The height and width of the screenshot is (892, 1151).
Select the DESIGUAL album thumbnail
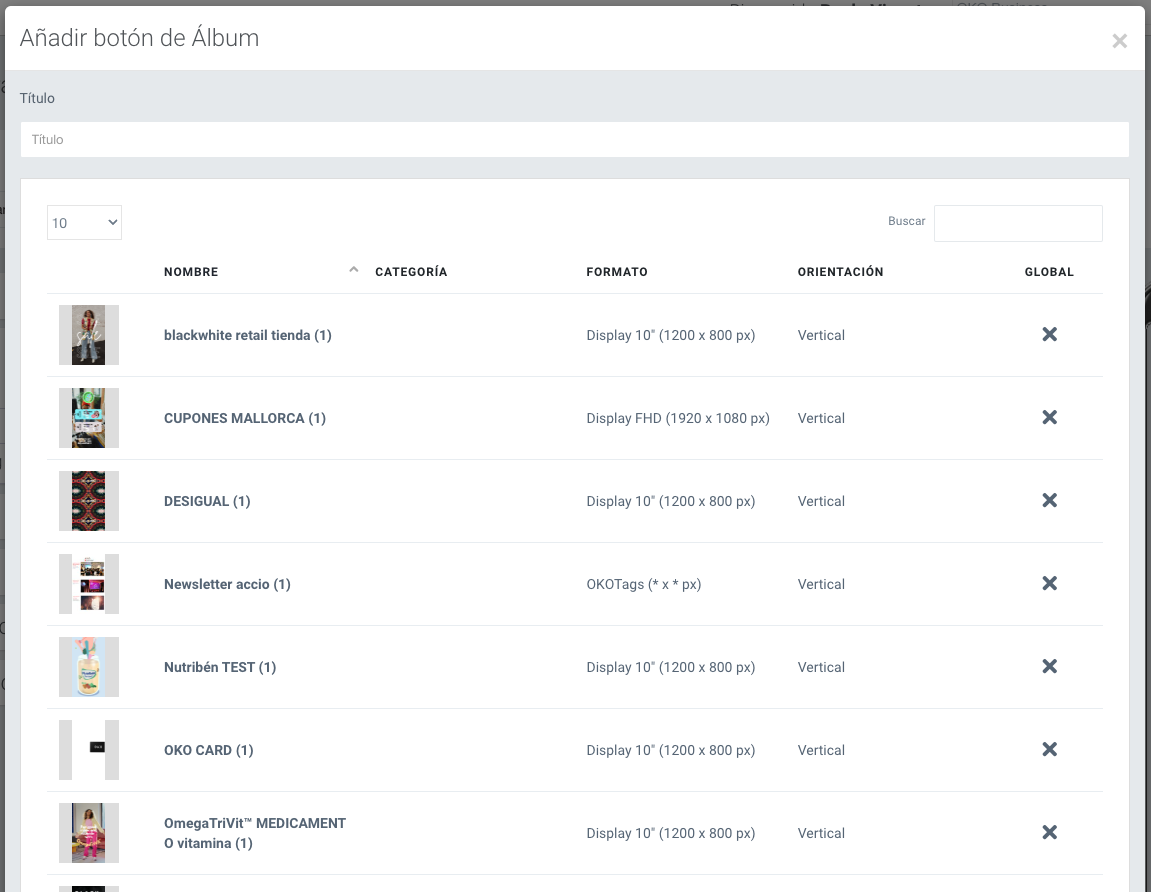point(89,501)
